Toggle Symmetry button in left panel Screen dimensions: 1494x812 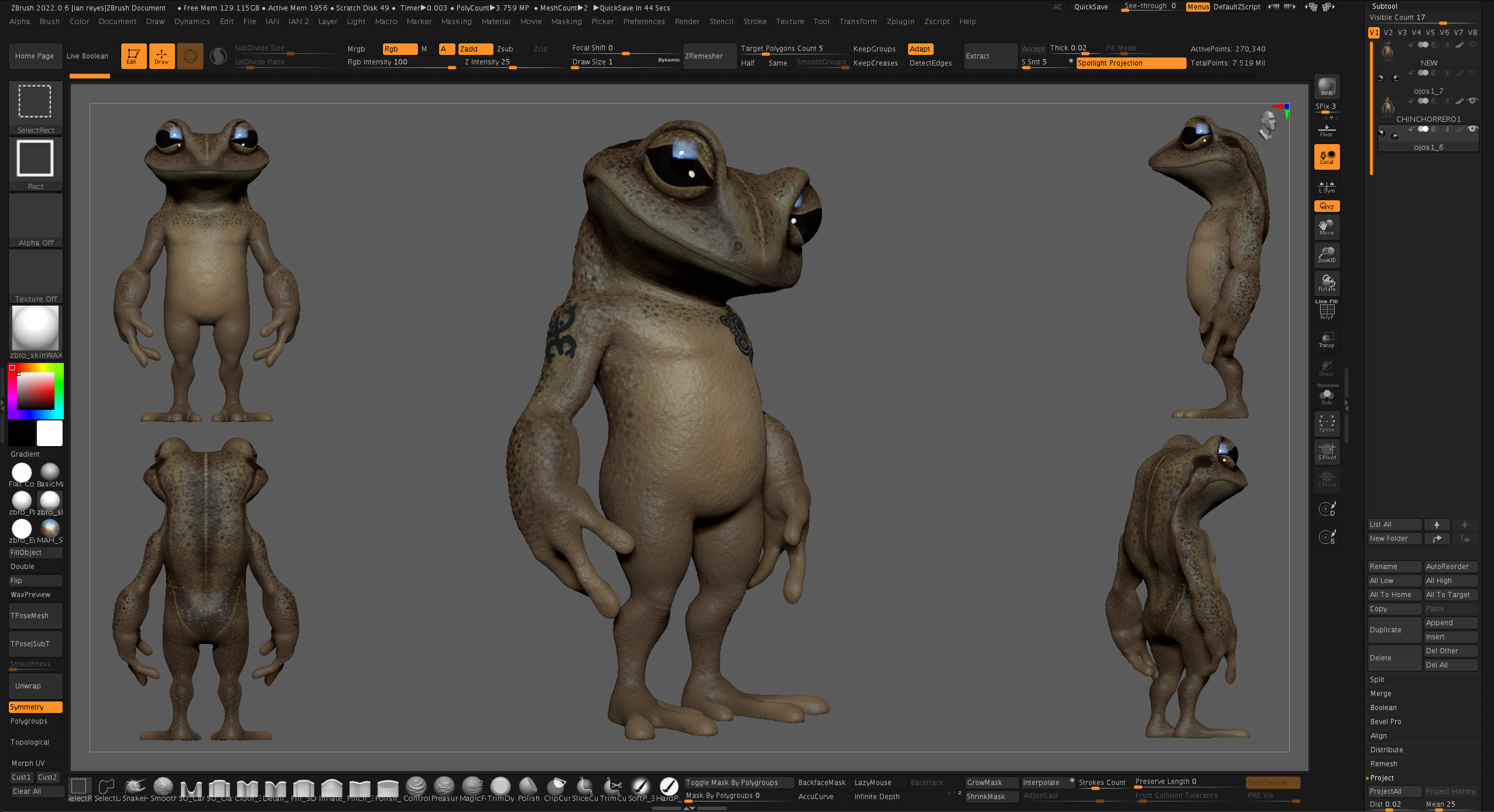tap(35, 707)
